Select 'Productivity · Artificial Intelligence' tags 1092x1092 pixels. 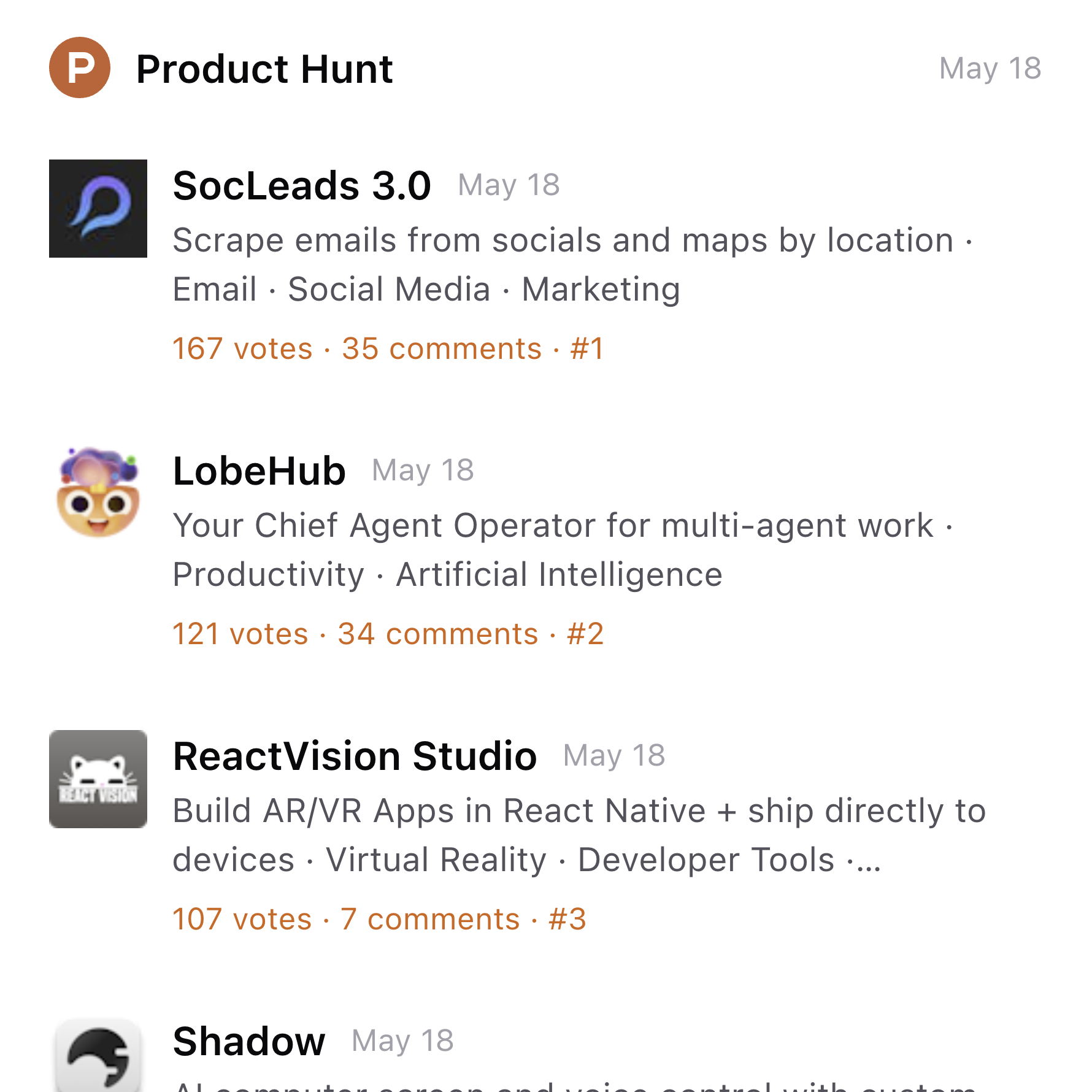pyautogui.click(x=448, y=575)
